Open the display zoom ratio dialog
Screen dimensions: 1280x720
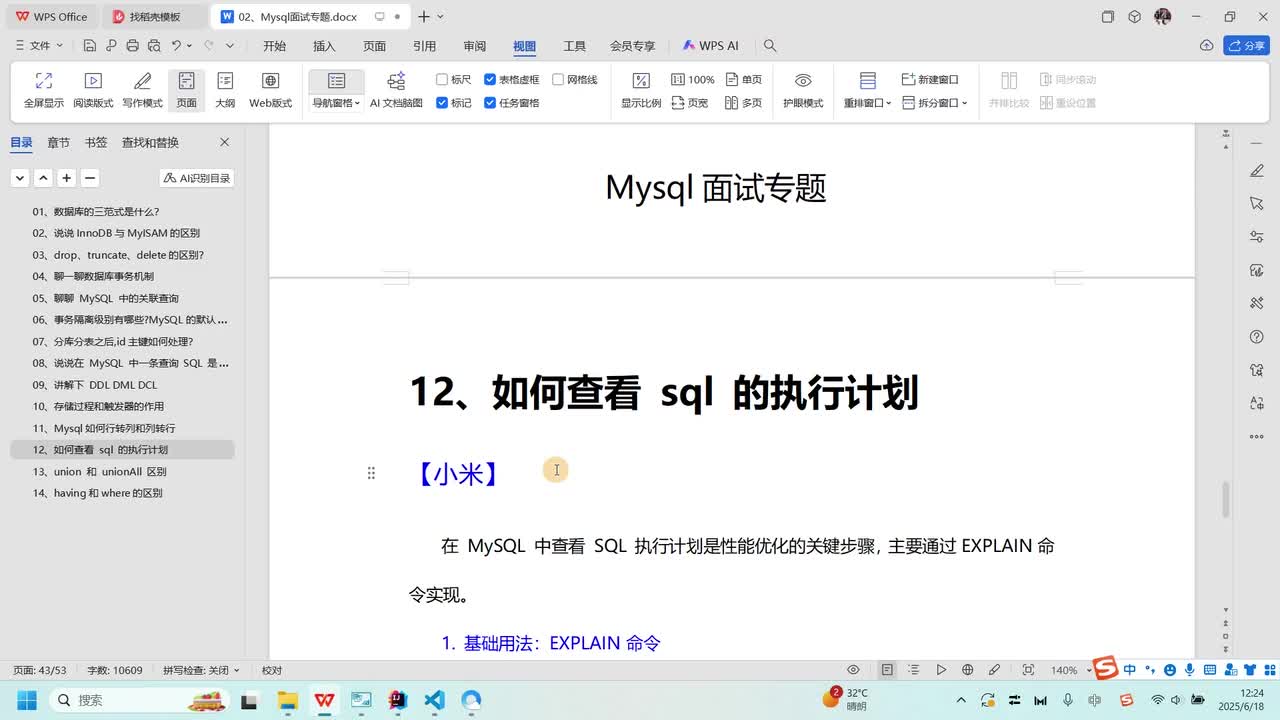(641, 90)
